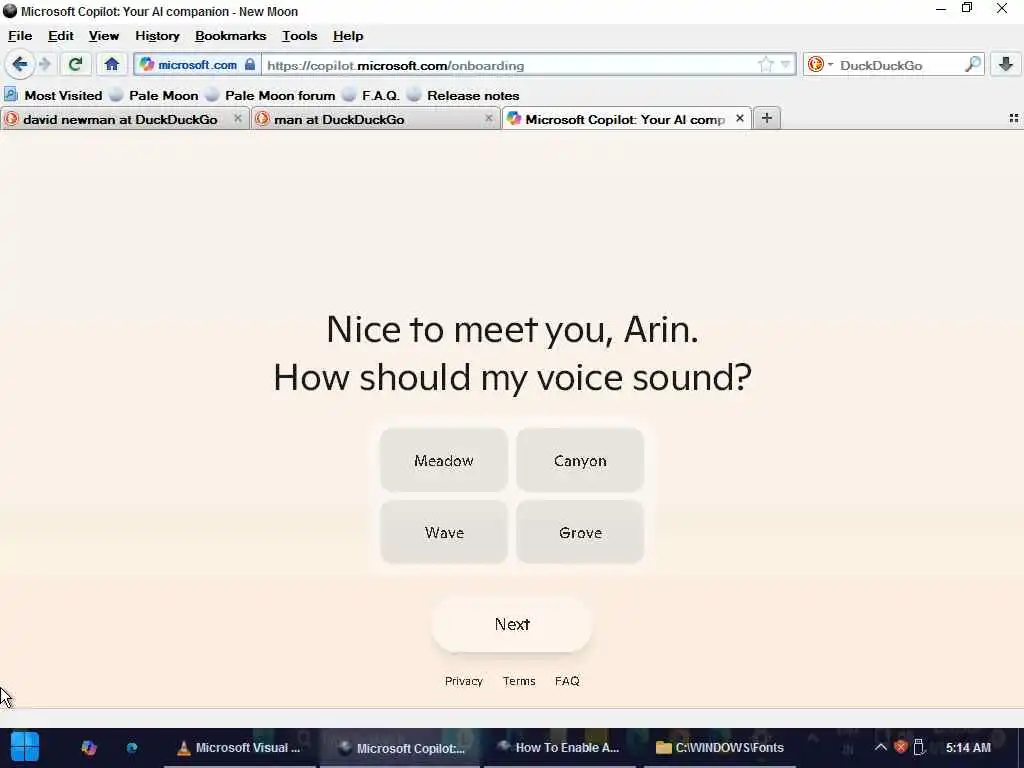This screenshot has width=1024, height=768.
Task: Reload the current page
Action: click(x=75, y=64)
